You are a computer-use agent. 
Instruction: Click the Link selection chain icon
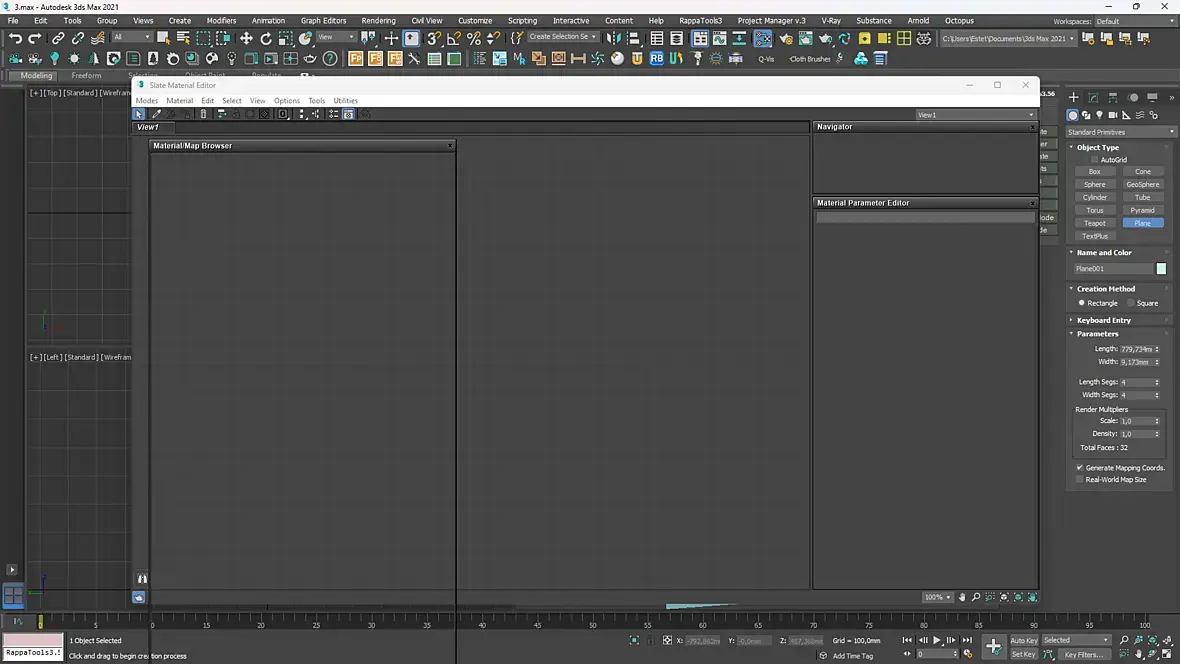pyautogui.click(x=58, y=38)
